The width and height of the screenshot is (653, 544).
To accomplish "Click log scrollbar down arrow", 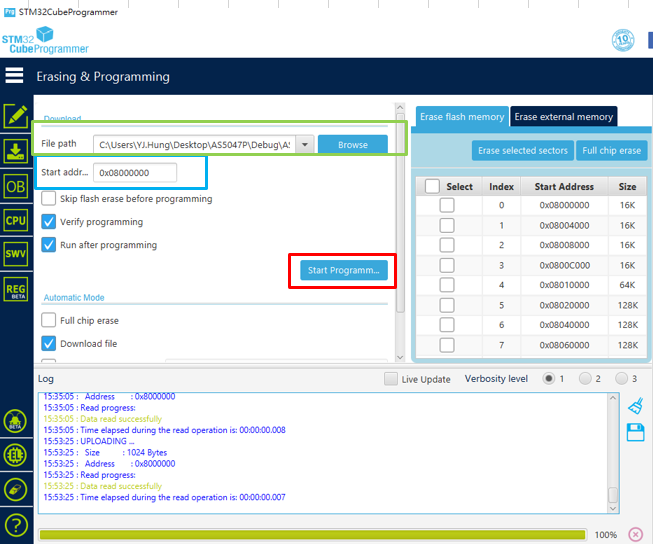I will (x=613, y=509).
